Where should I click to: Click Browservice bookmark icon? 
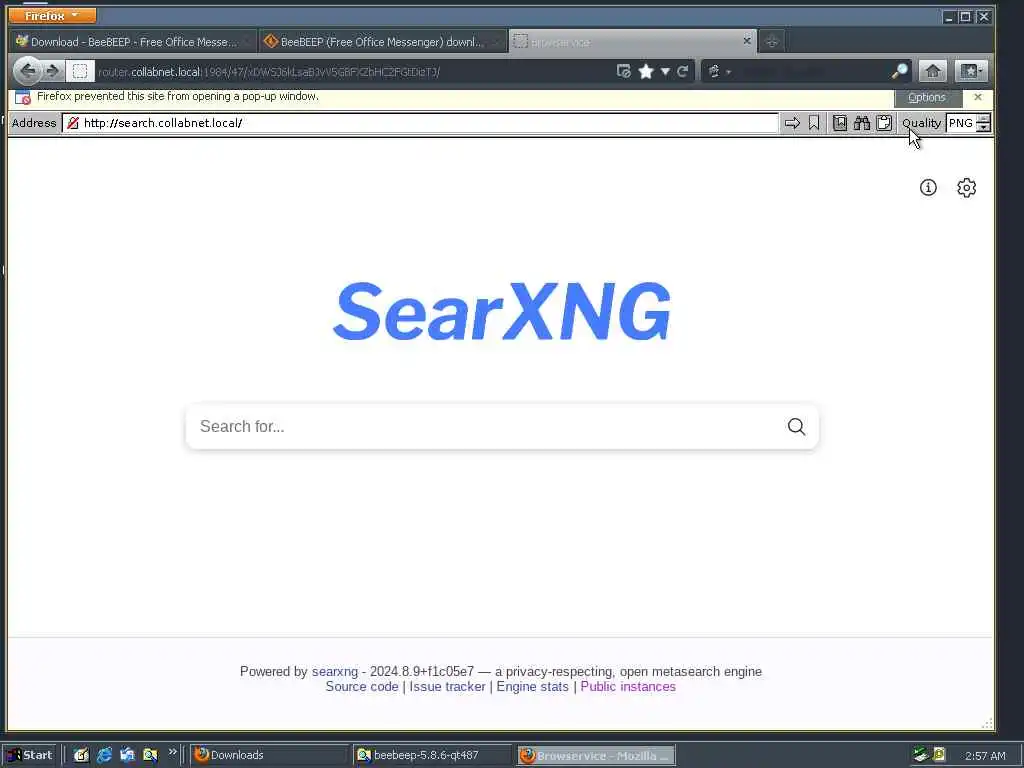pyautogui.click(x=814, y=123)
